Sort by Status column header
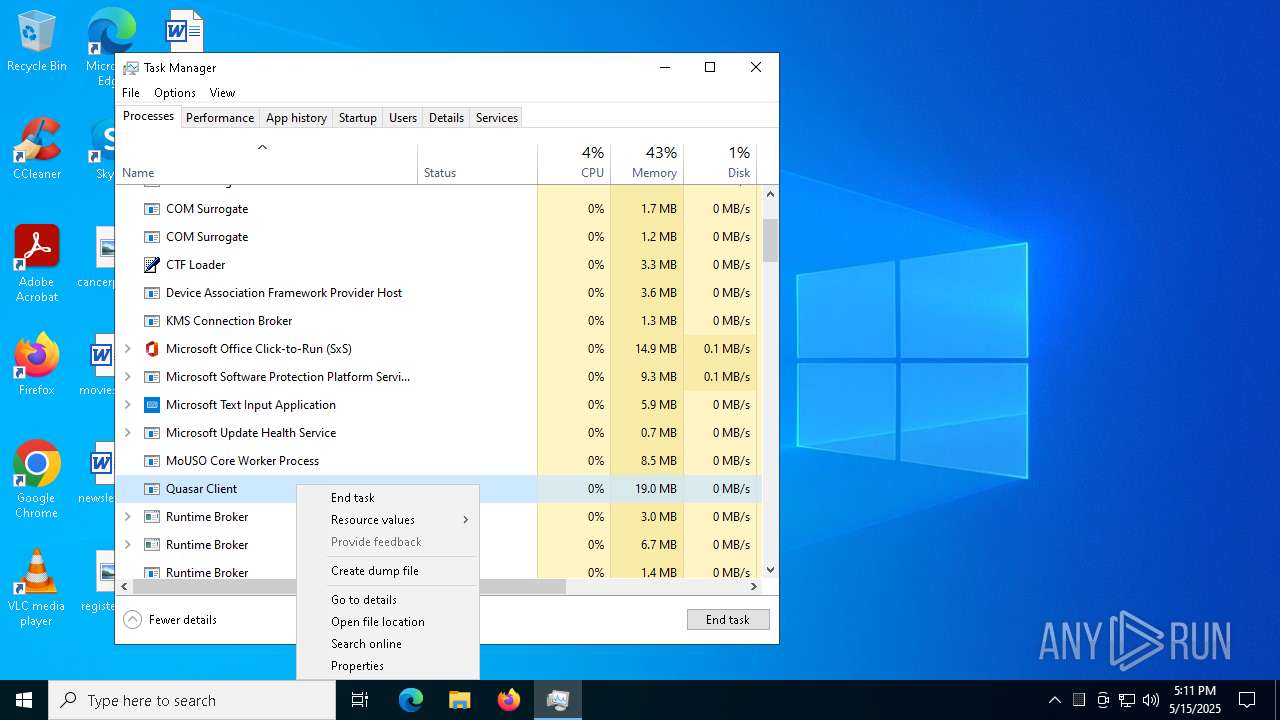Image resolution: width=1280 pixels, height=720 pixels. pos(477,164)
